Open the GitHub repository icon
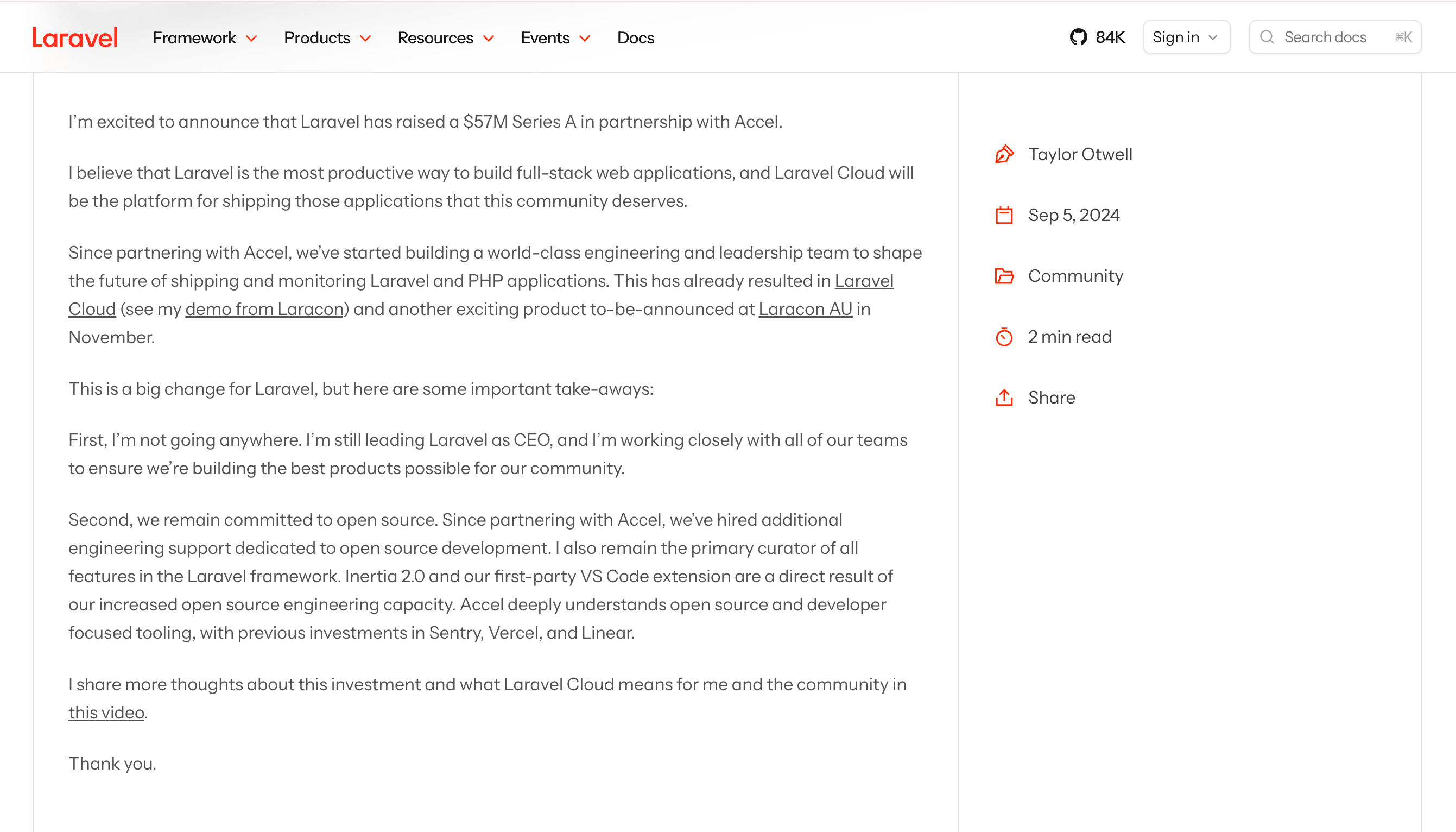1456x832 pixels. click(1078, 37)
